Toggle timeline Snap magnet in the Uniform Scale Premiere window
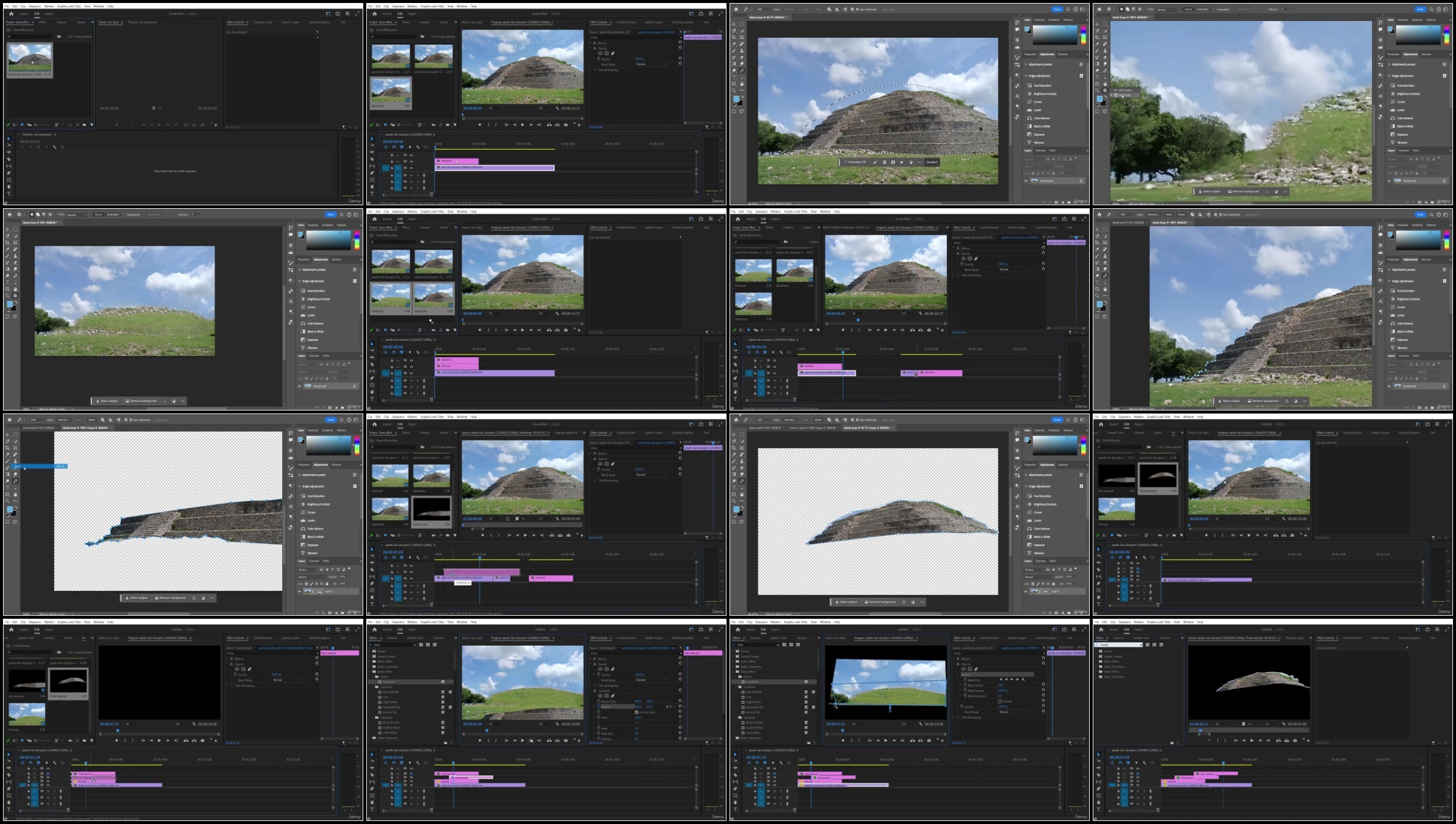Screen dimensions: 1456x824 tap(394, 763)
